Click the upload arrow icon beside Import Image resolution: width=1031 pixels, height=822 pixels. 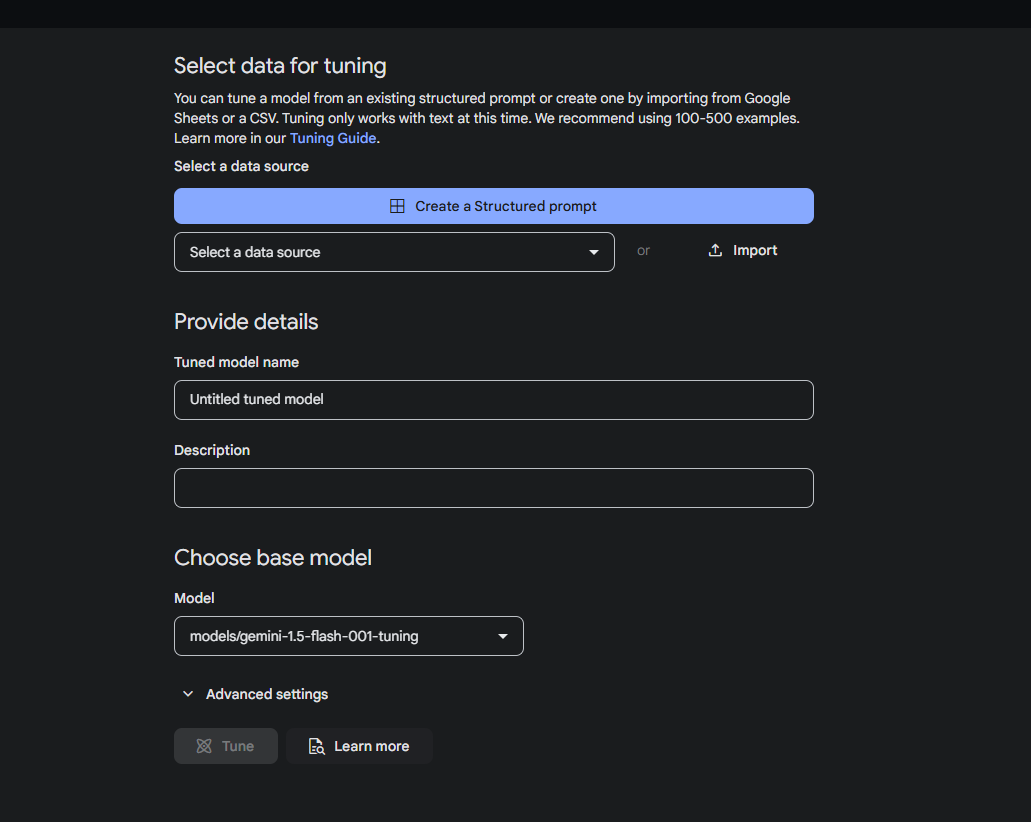click(x=715, y=251)
